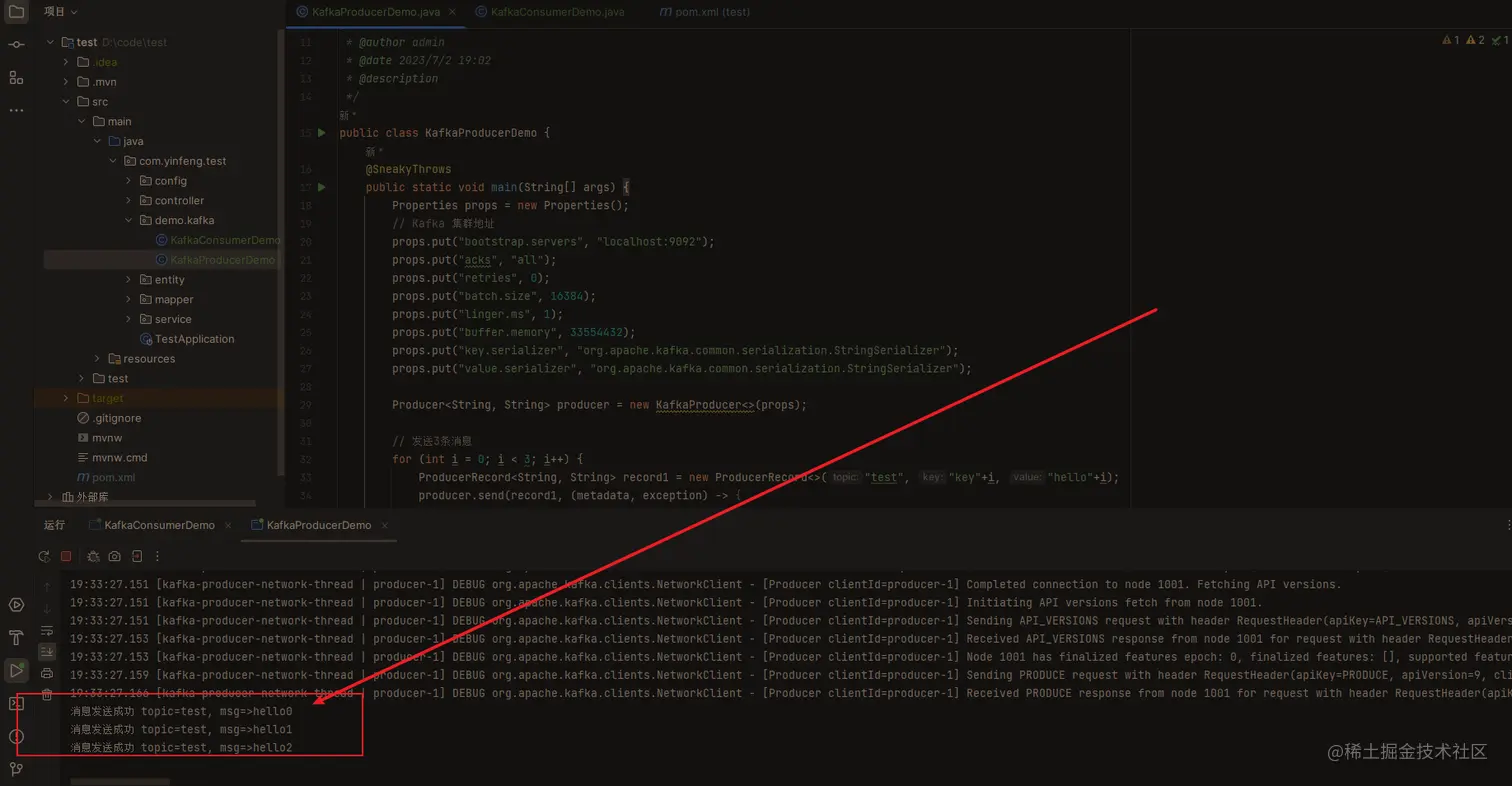Open the Project view dropdown

point(61,12)
